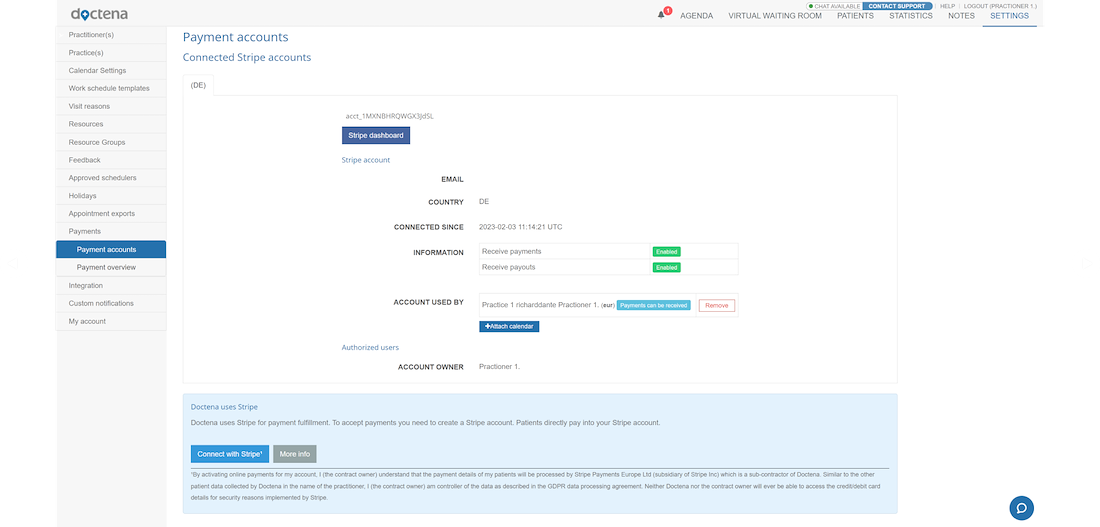Click Connect with Stripe button

229,454
